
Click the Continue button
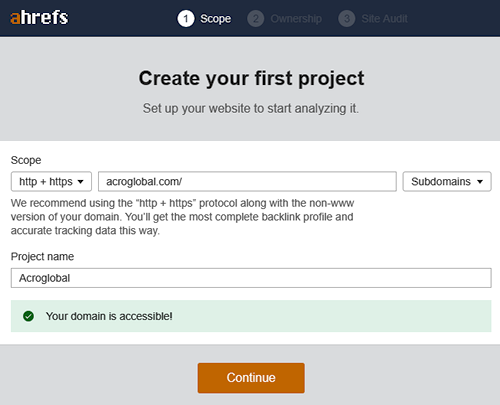[251, 378]
